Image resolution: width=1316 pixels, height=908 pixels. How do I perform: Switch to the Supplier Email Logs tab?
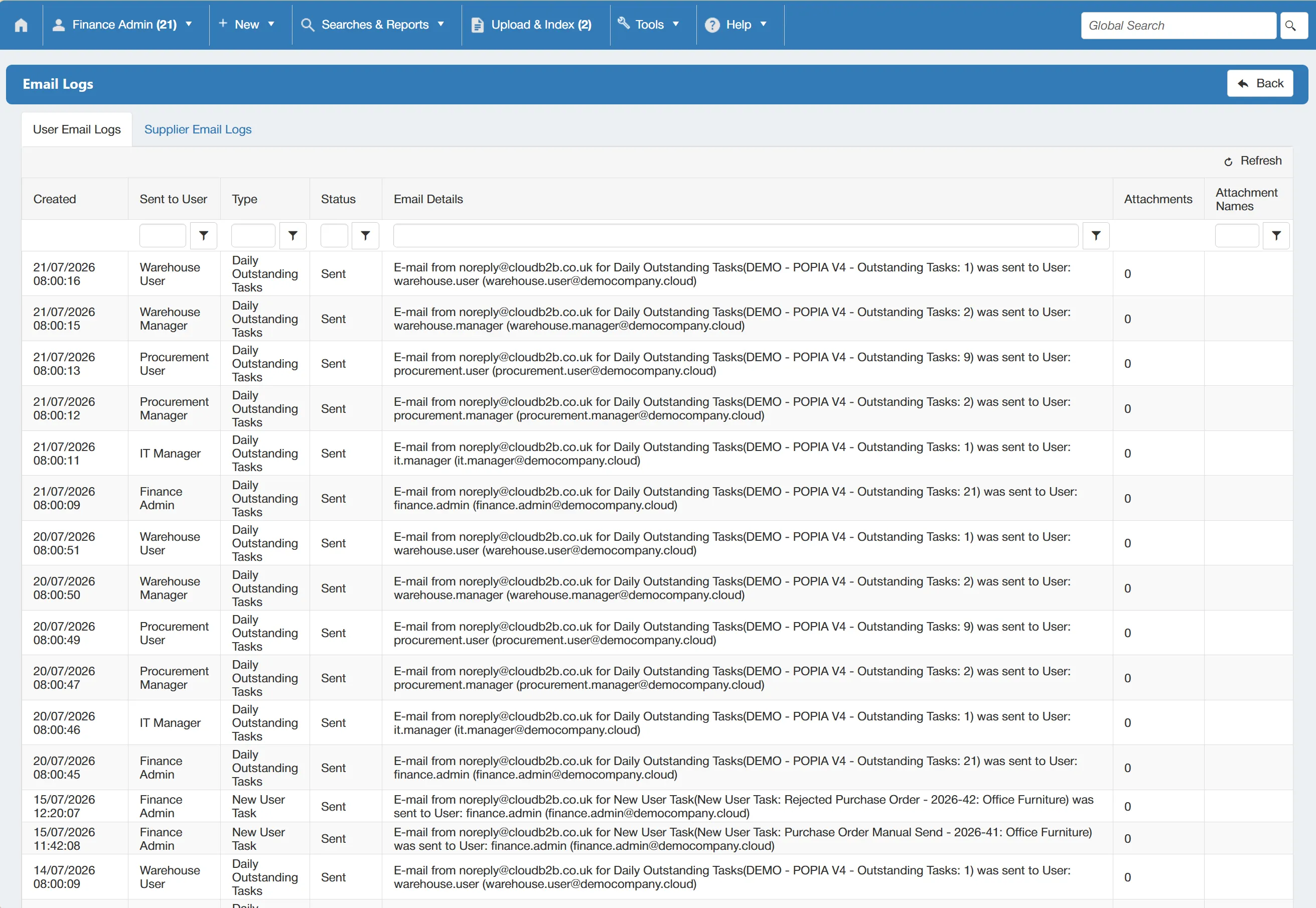click(198, 129)
